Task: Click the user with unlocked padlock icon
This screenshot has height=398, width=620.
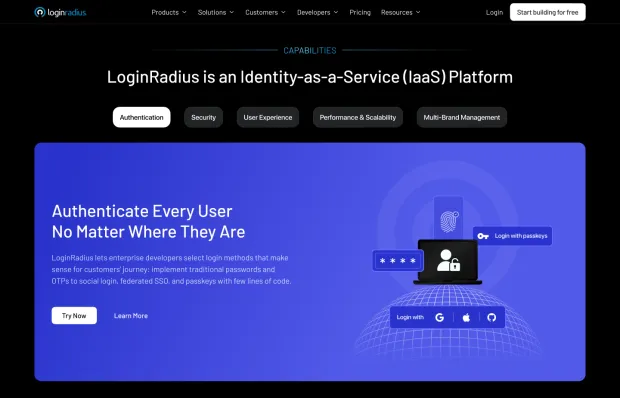Action: coord(448,260)
